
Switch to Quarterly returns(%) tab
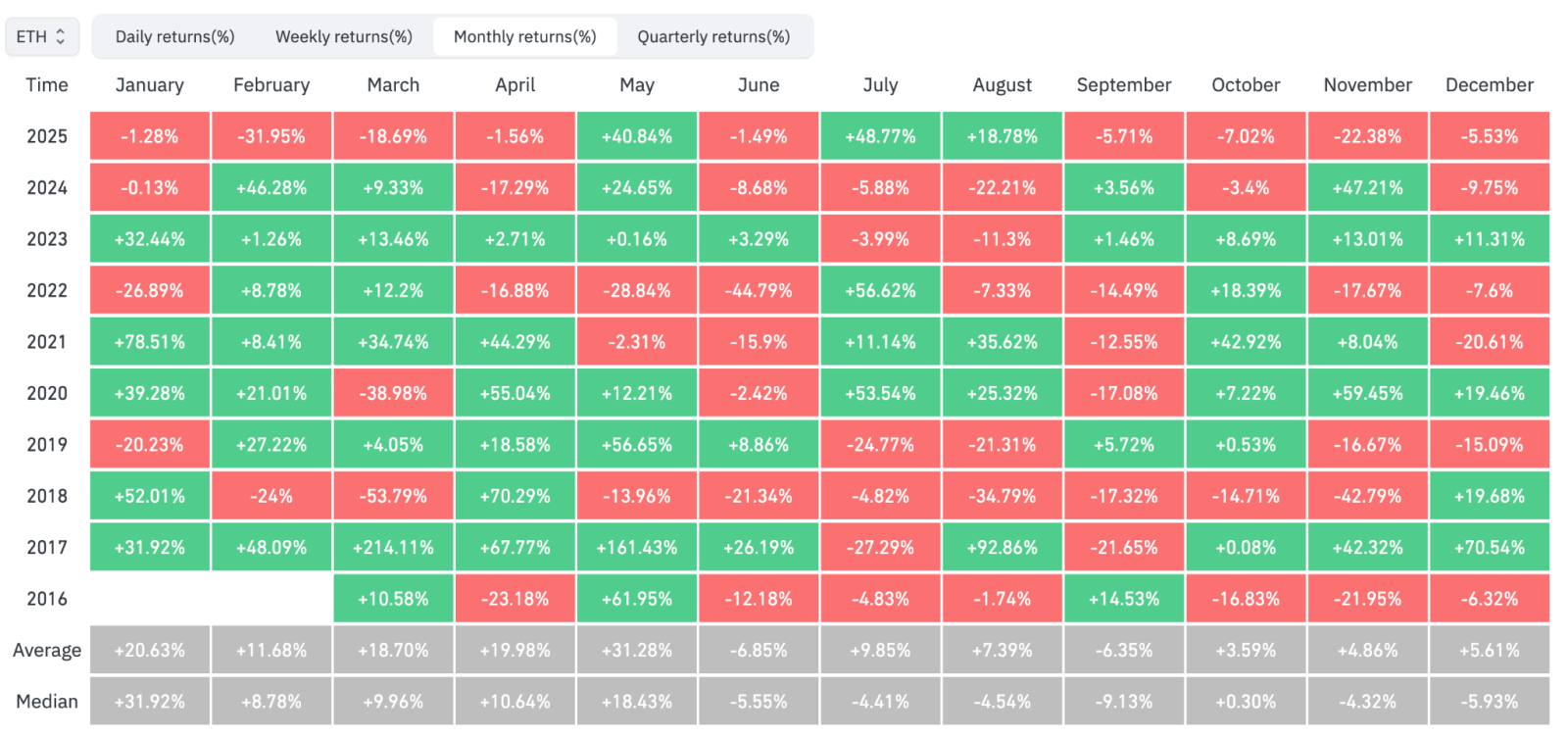(x=712, y=37)
